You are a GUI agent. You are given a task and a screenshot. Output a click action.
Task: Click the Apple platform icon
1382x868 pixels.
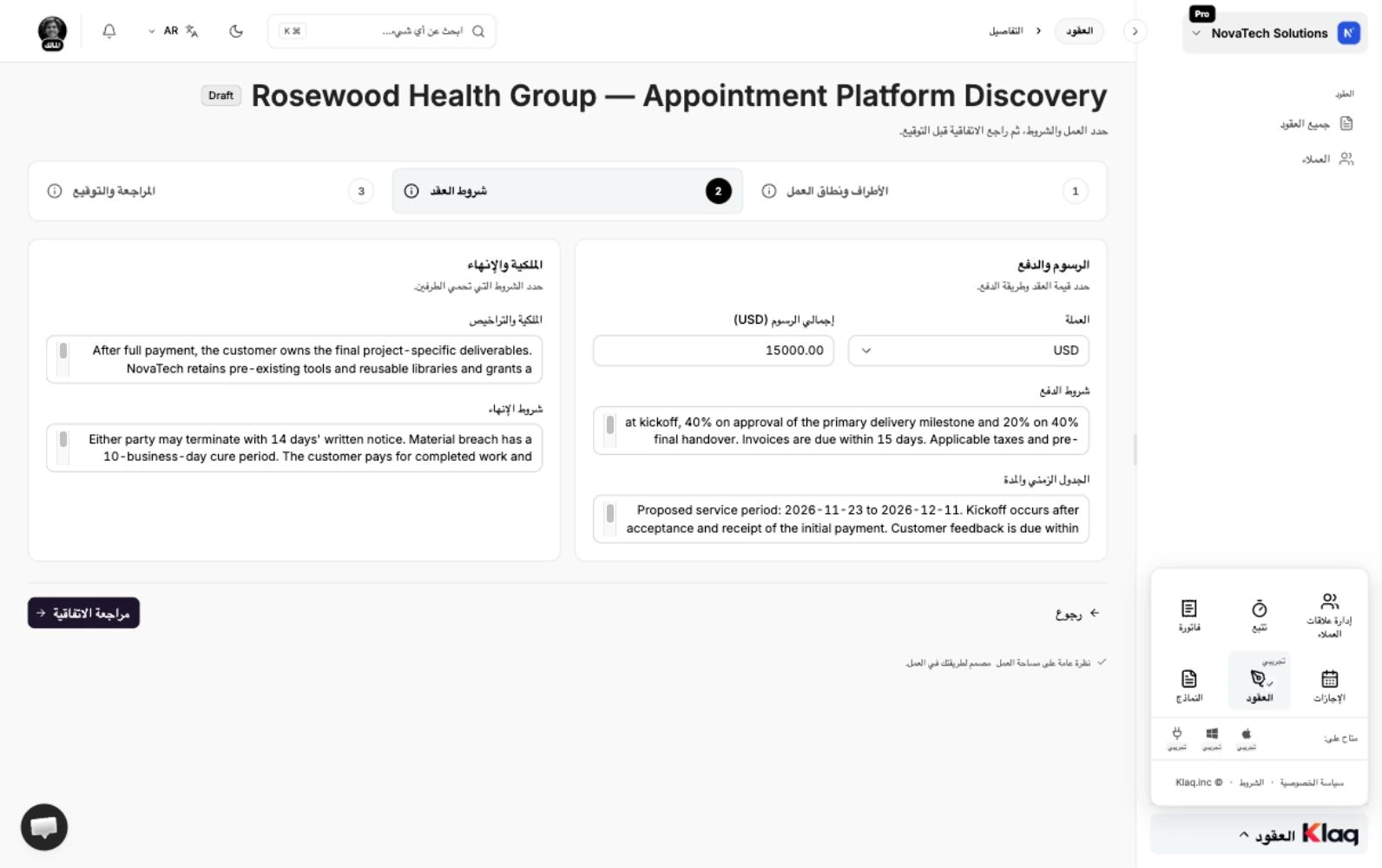click(x=1247, y=734)
